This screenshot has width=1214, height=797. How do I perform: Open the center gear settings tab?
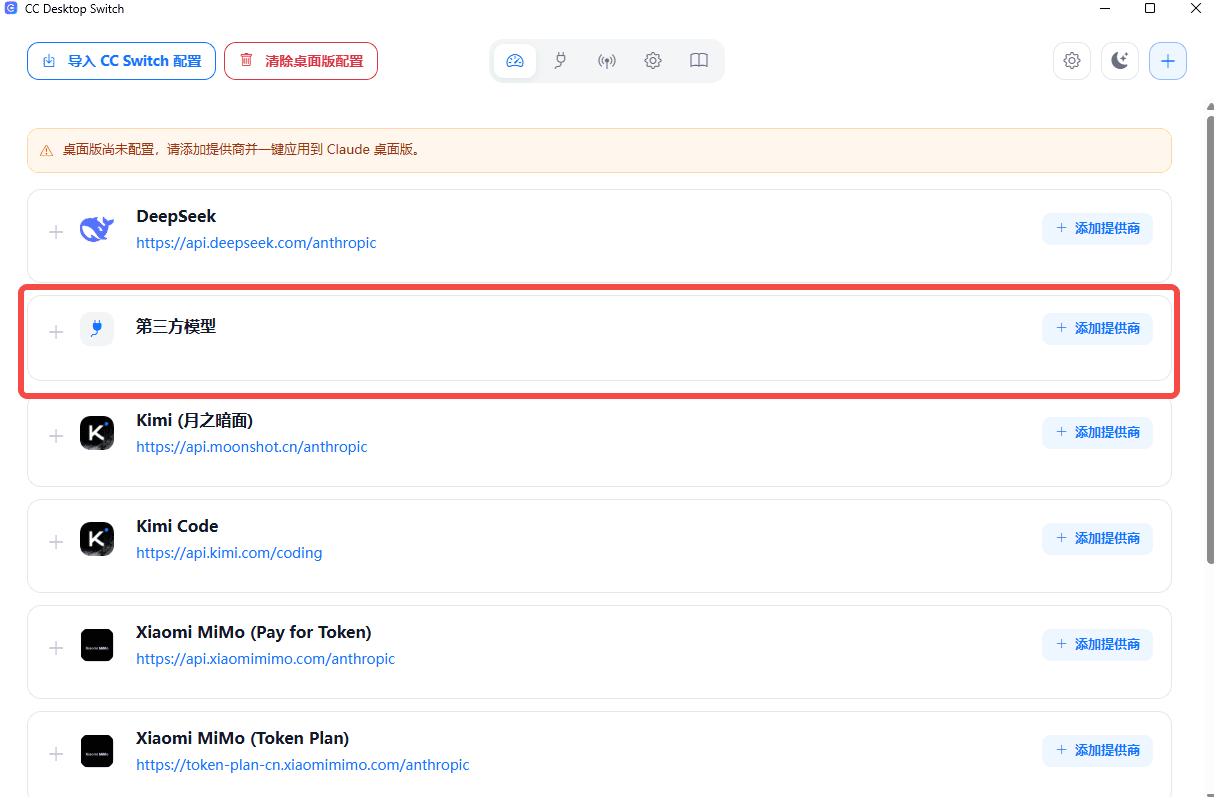[x=653, y=61]
